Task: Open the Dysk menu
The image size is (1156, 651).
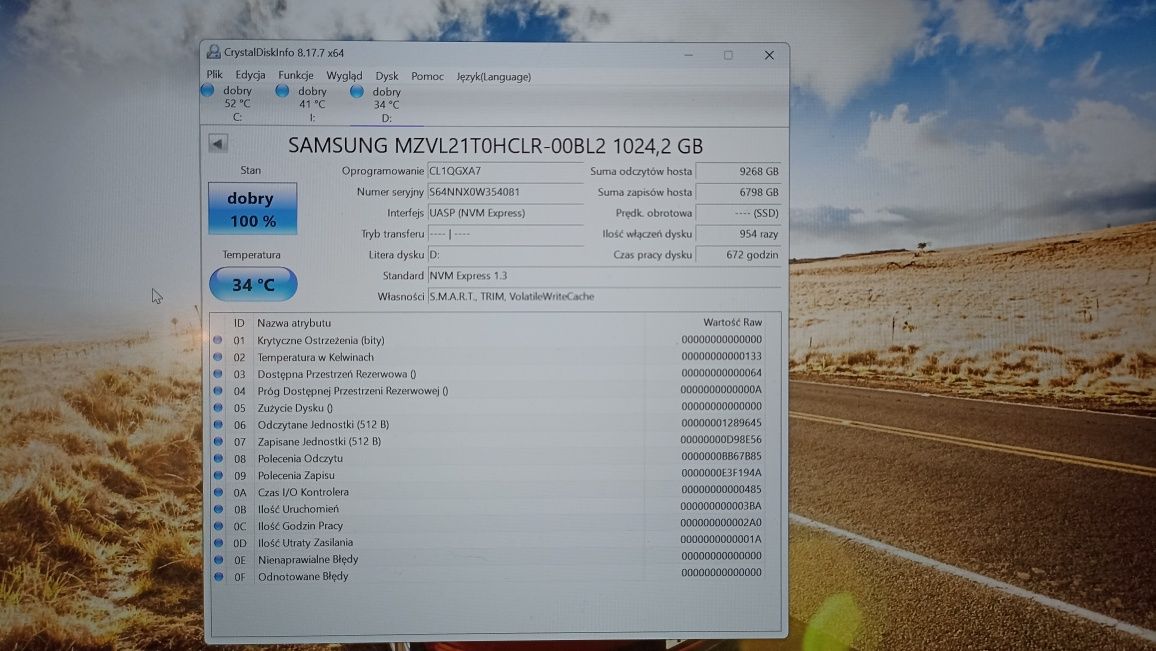Action: coord(386,76)
